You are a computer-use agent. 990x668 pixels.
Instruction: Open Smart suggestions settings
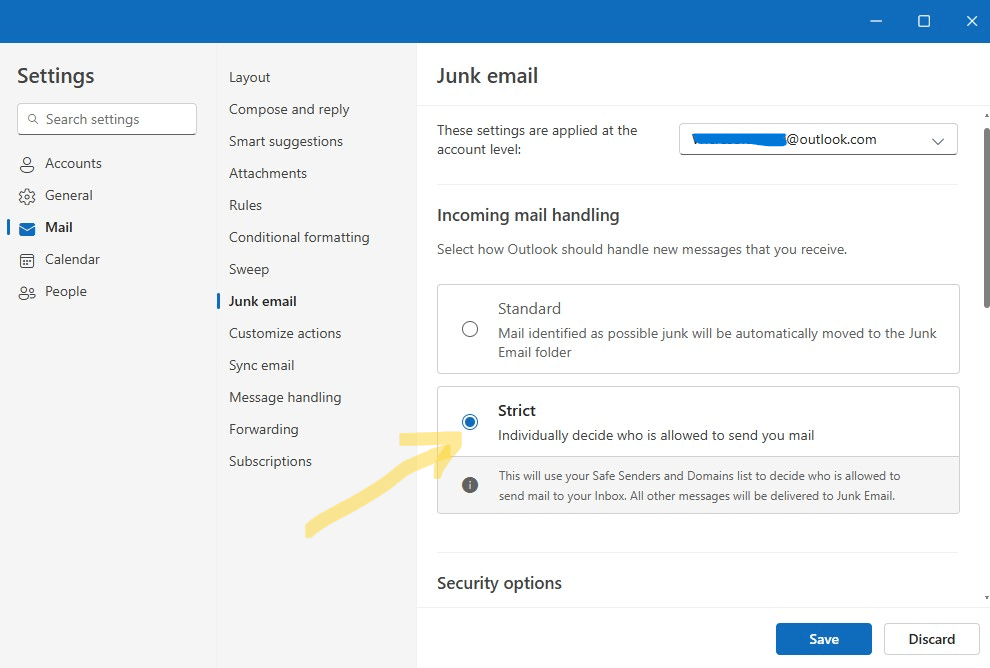tap(286, 141)
